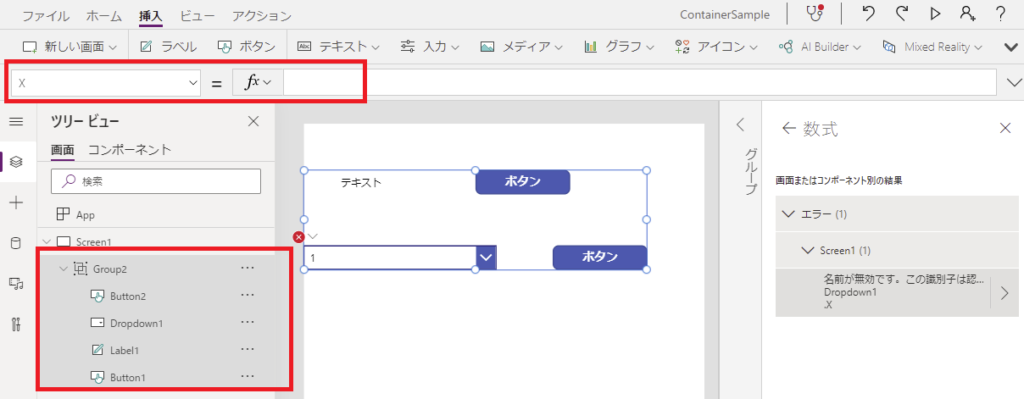Preview the app with play icon
Screen dimensions: 1024x399
click(935, 14)
